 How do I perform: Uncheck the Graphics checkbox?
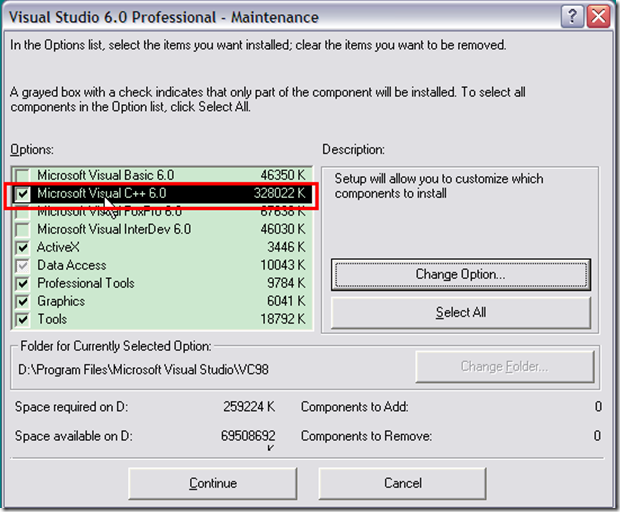23,302
